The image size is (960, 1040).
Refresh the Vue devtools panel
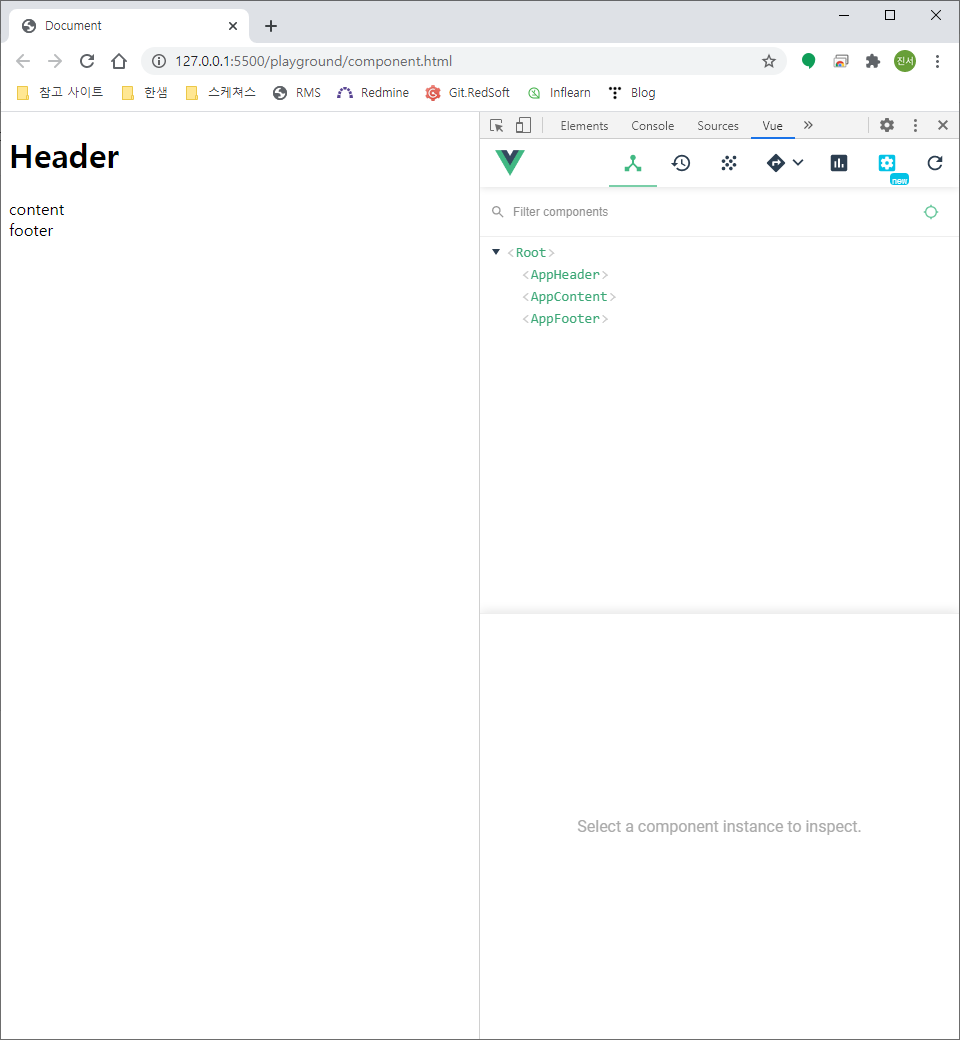tap(935, 163)
